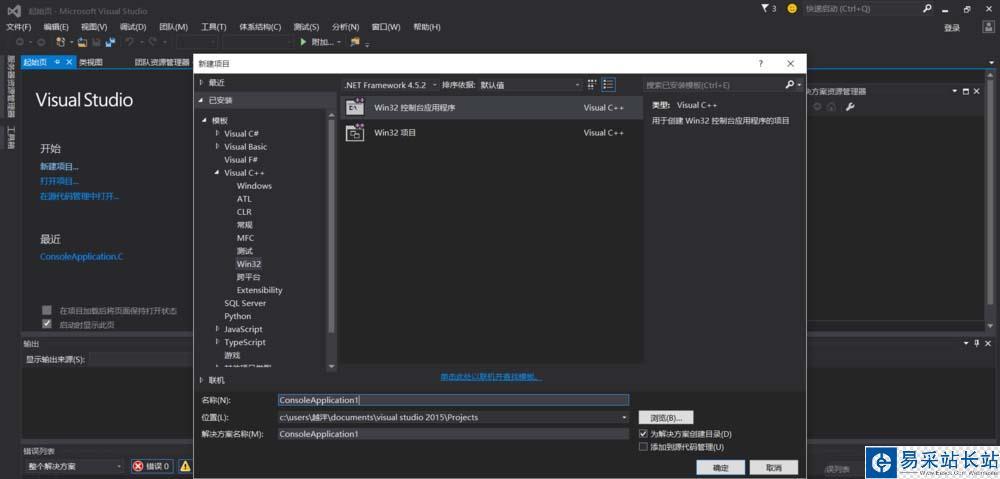Open the 整个解决方案 scope dropdown
The image size is (1000, 479).
click(74, 466)
